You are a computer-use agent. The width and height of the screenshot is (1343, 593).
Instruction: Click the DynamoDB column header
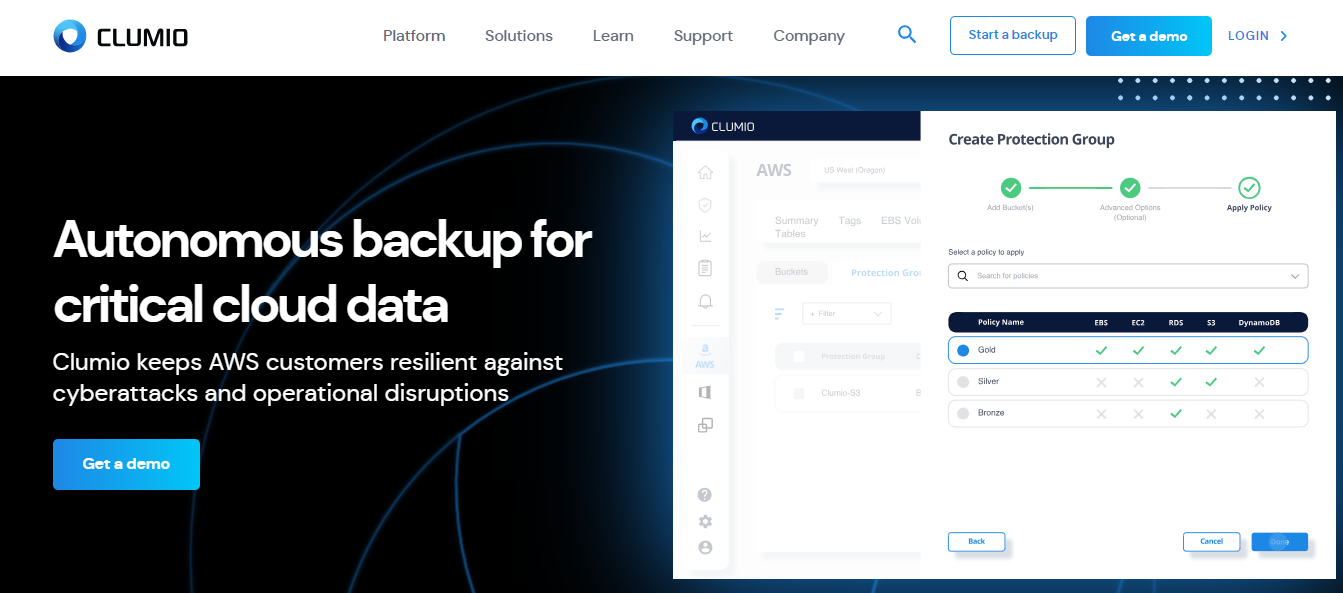point(1259,322)
